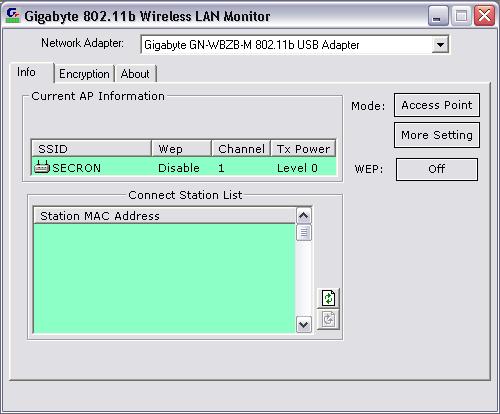The image size is (500, 414).
Task: Close the Wireless LAN Monitor window
Action: (x=484, y=16)
